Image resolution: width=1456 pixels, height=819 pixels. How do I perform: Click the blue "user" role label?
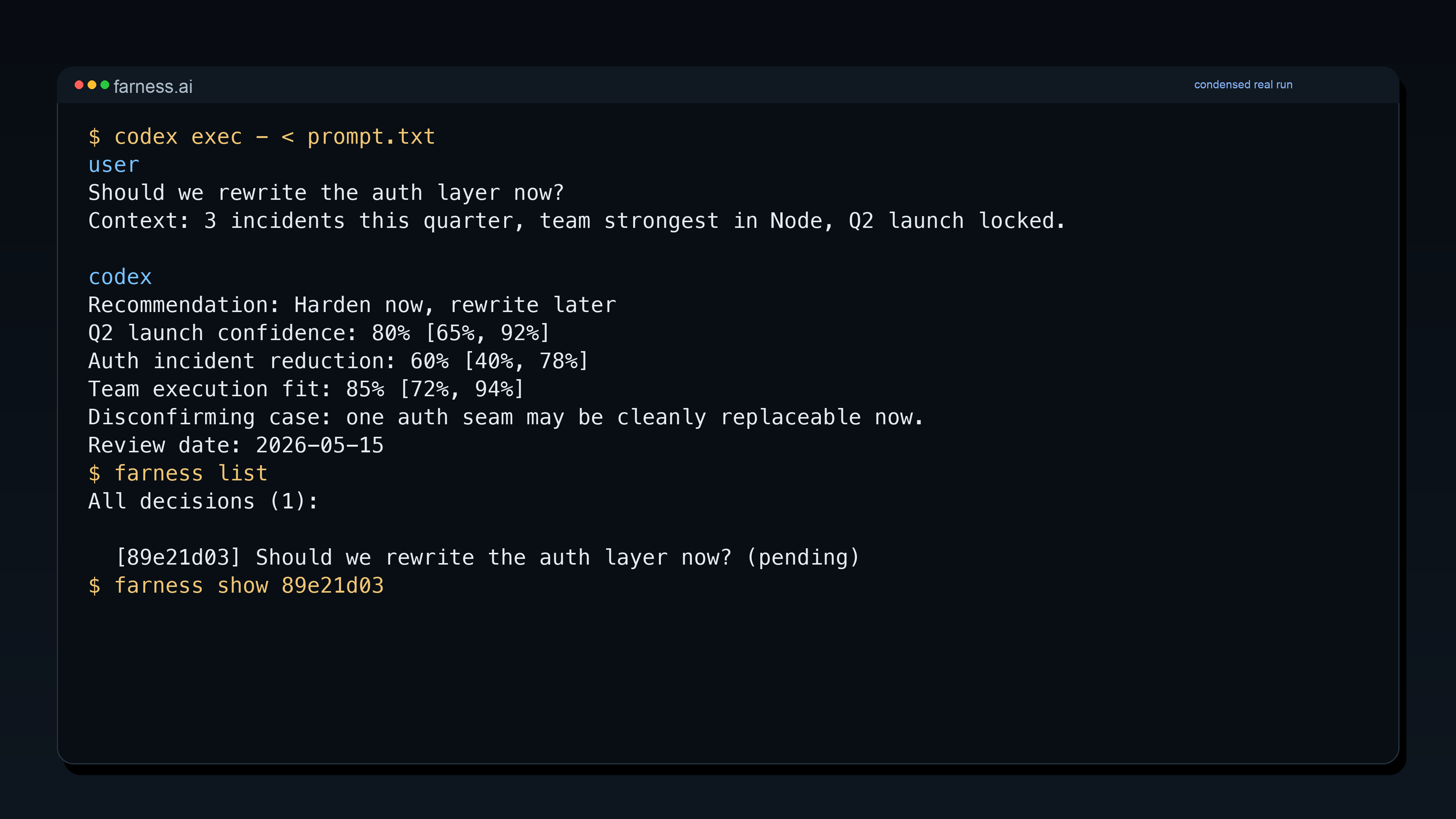point(114,165)
